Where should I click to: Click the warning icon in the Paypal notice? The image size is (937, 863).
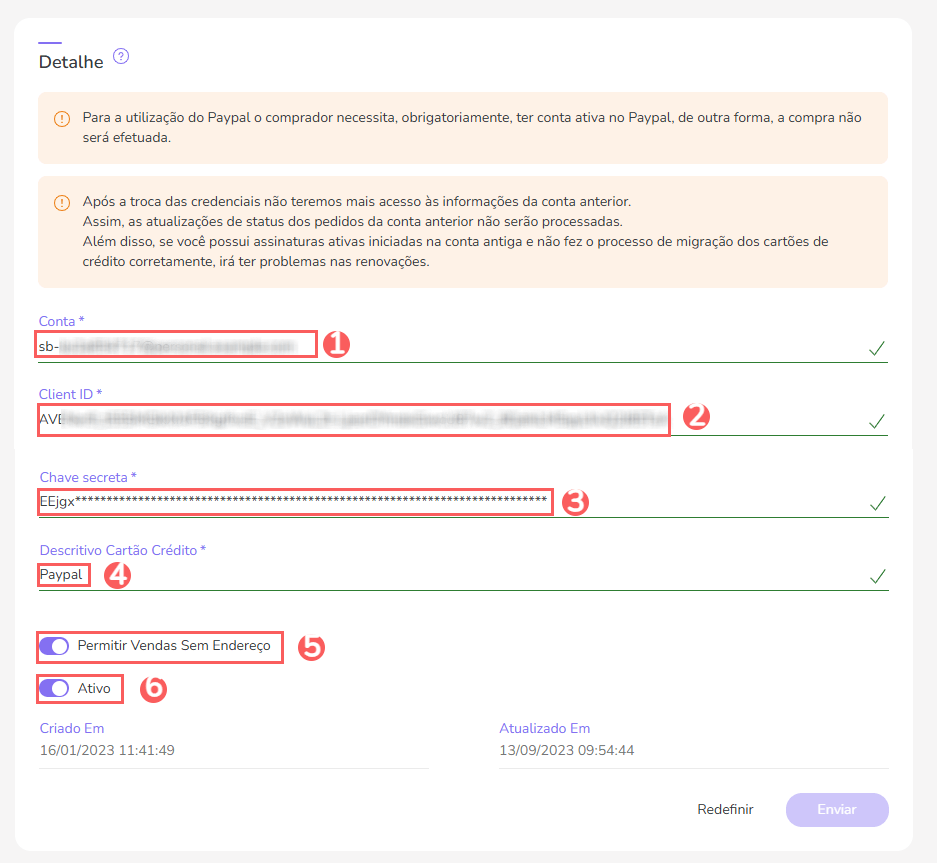click(x=61, y=119)
